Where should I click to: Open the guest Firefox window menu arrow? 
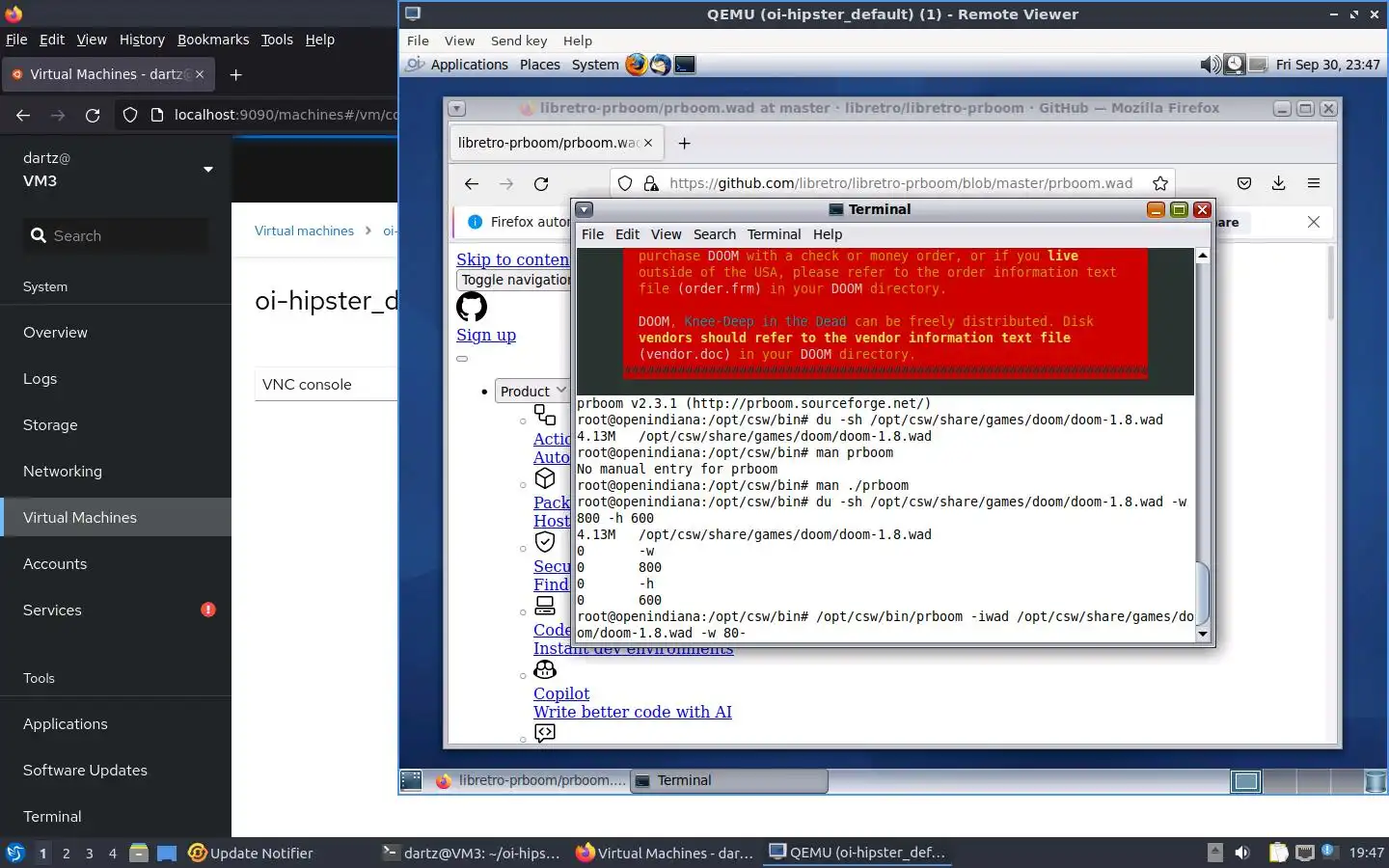457,108
